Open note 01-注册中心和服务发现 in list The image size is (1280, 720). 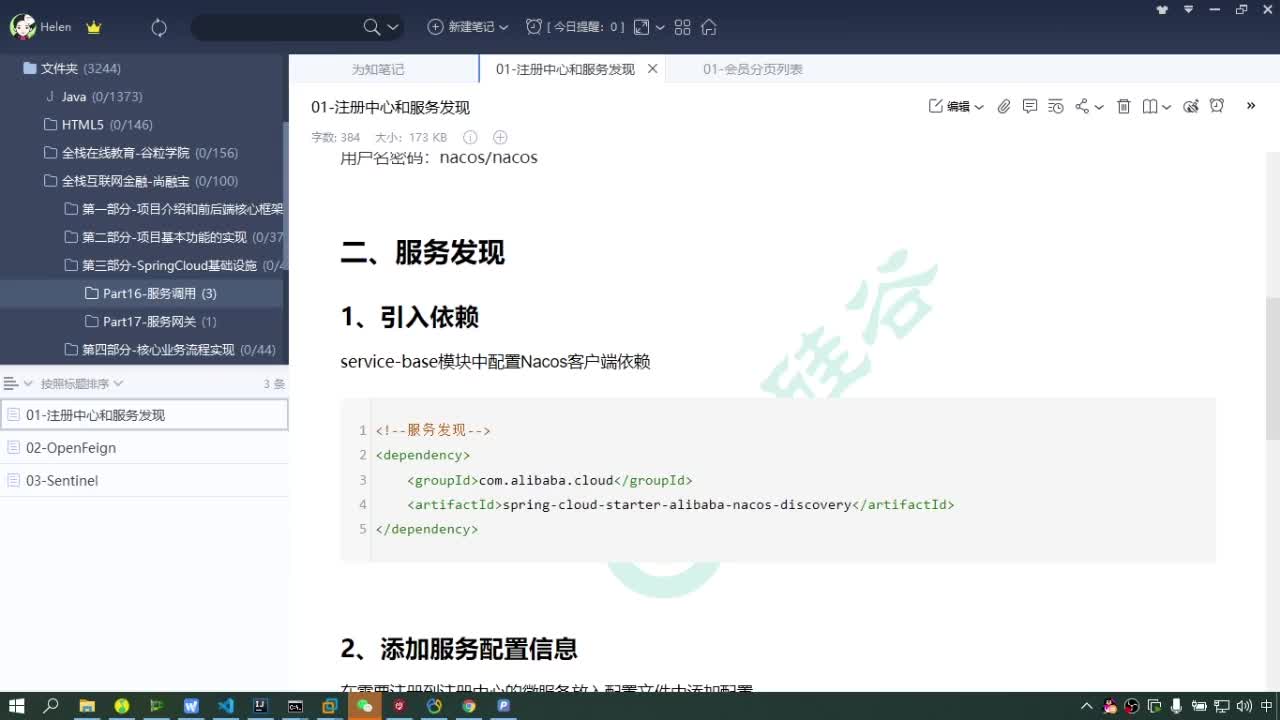pos(144,415)
